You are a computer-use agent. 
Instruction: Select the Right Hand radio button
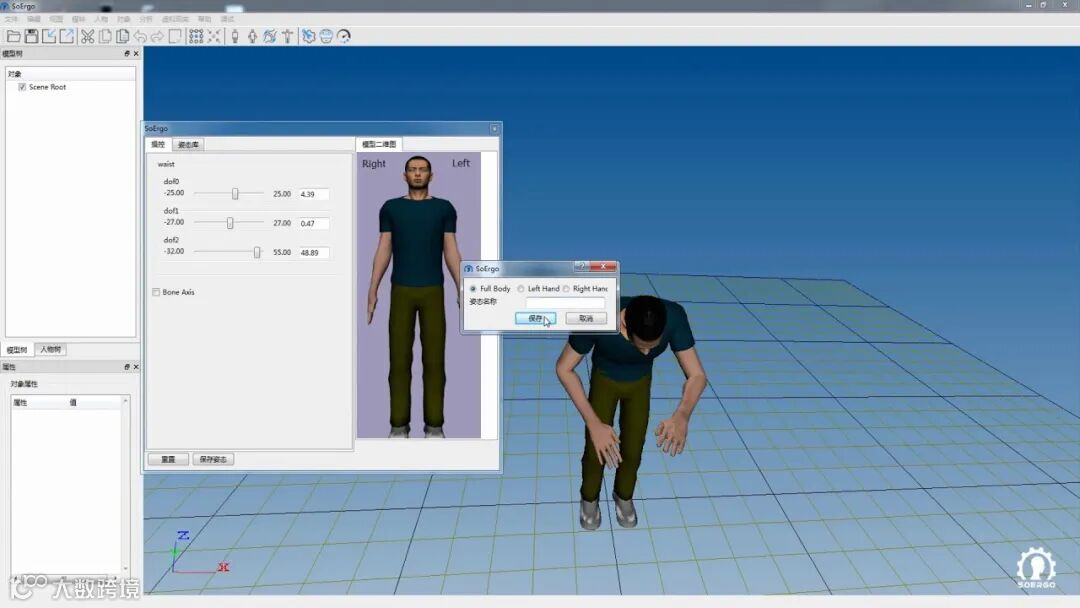[x=566, y=289]
